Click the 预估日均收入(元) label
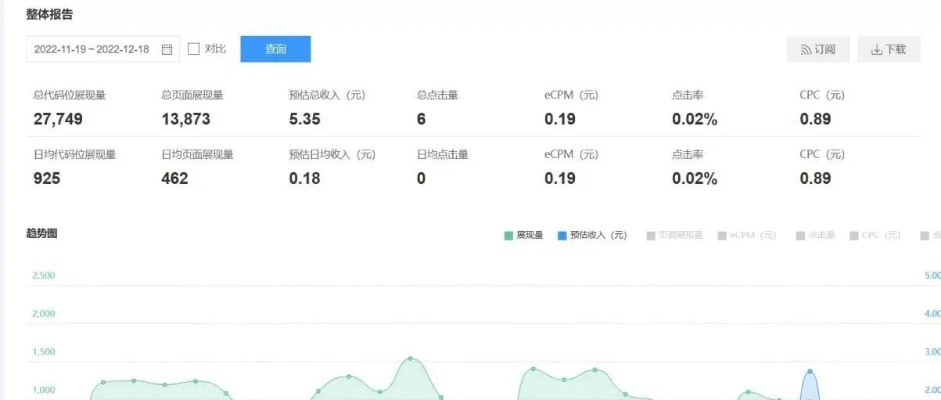The height and width of the screenshot is (400, 941). pyautogui.click(x=332, y=155)
